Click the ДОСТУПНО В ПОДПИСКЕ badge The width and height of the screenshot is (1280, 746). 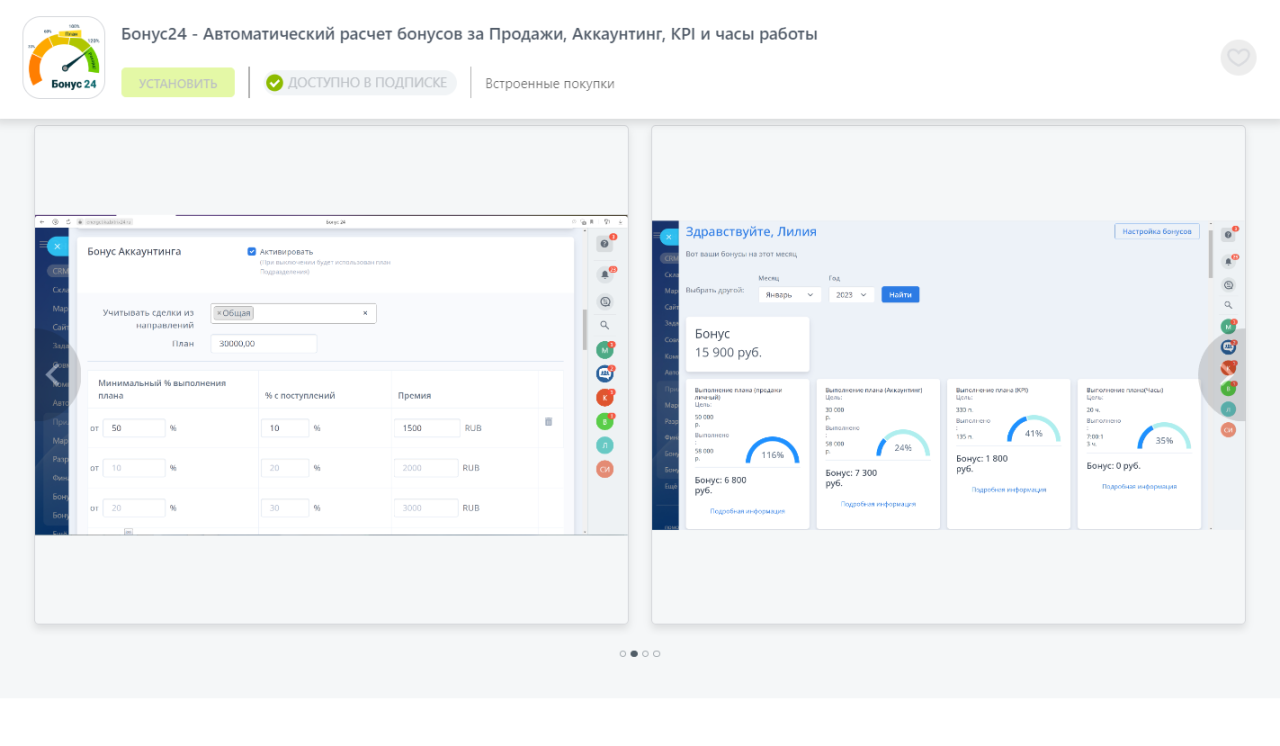[x=360, y=83]
